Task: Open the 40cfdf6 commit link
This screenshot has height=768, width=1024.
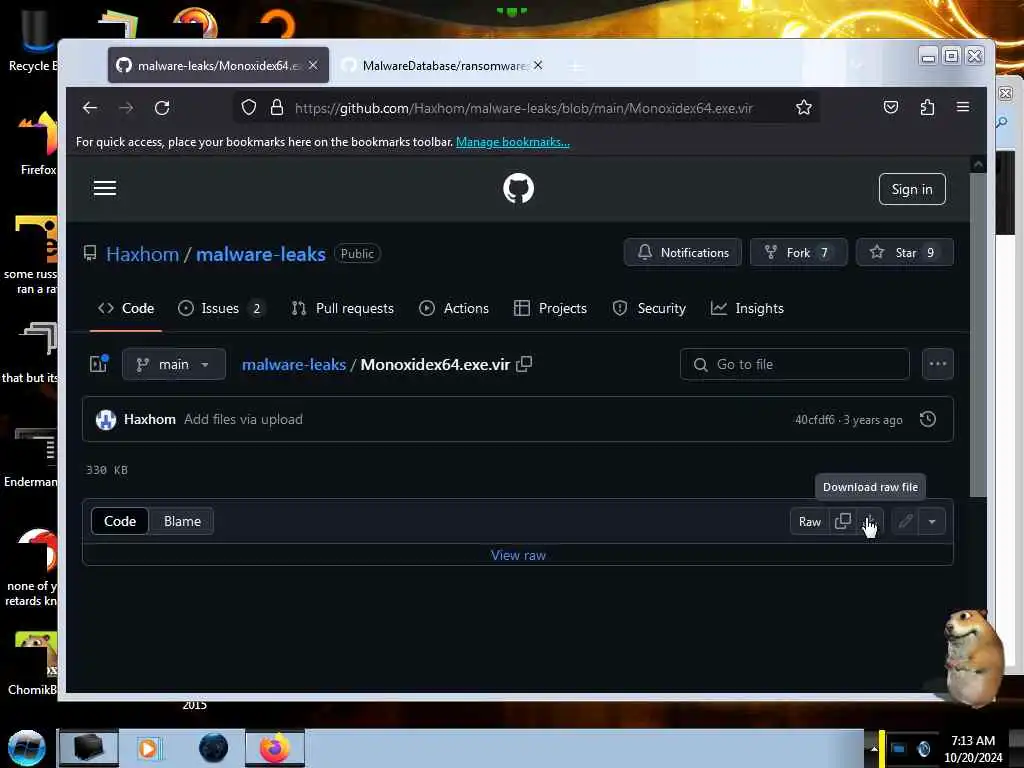Action: pos(814,420)
